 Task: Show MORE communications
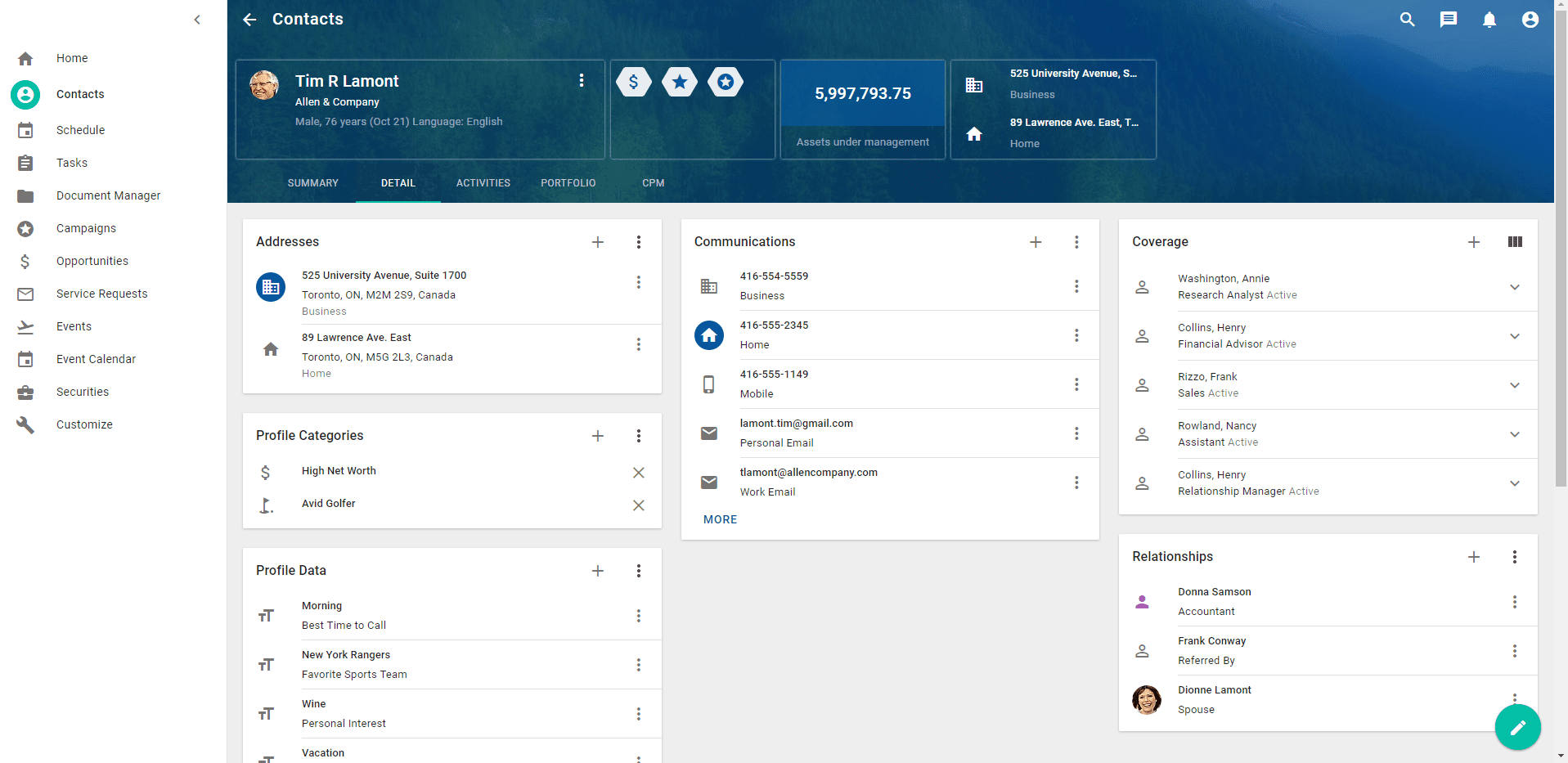point(720,519)
